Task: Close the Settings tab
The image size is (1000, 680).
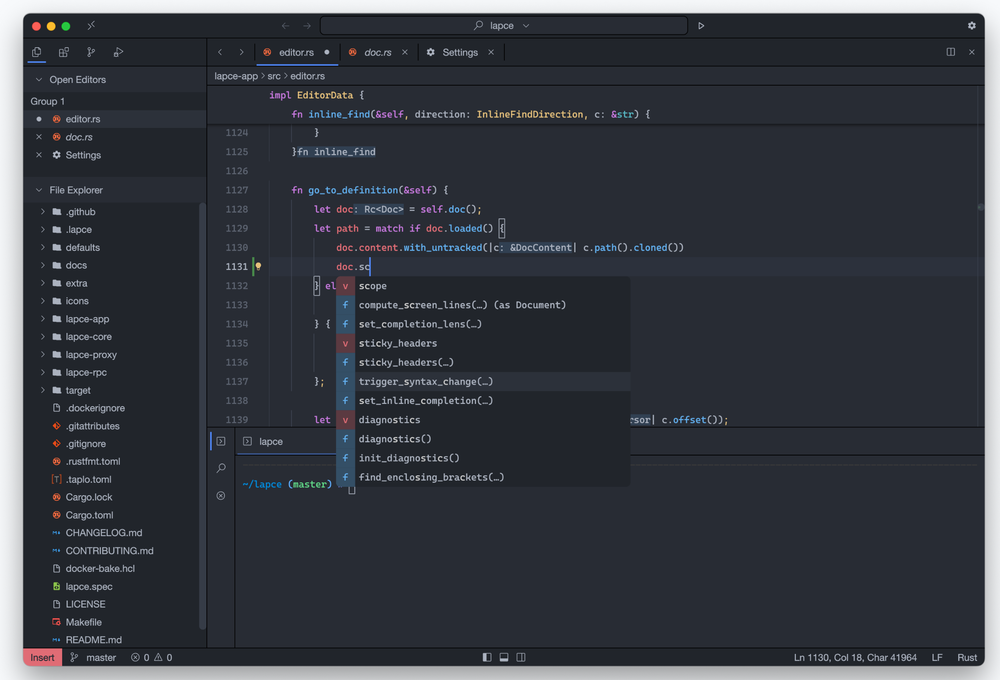Action: click(x=491, y=52)
